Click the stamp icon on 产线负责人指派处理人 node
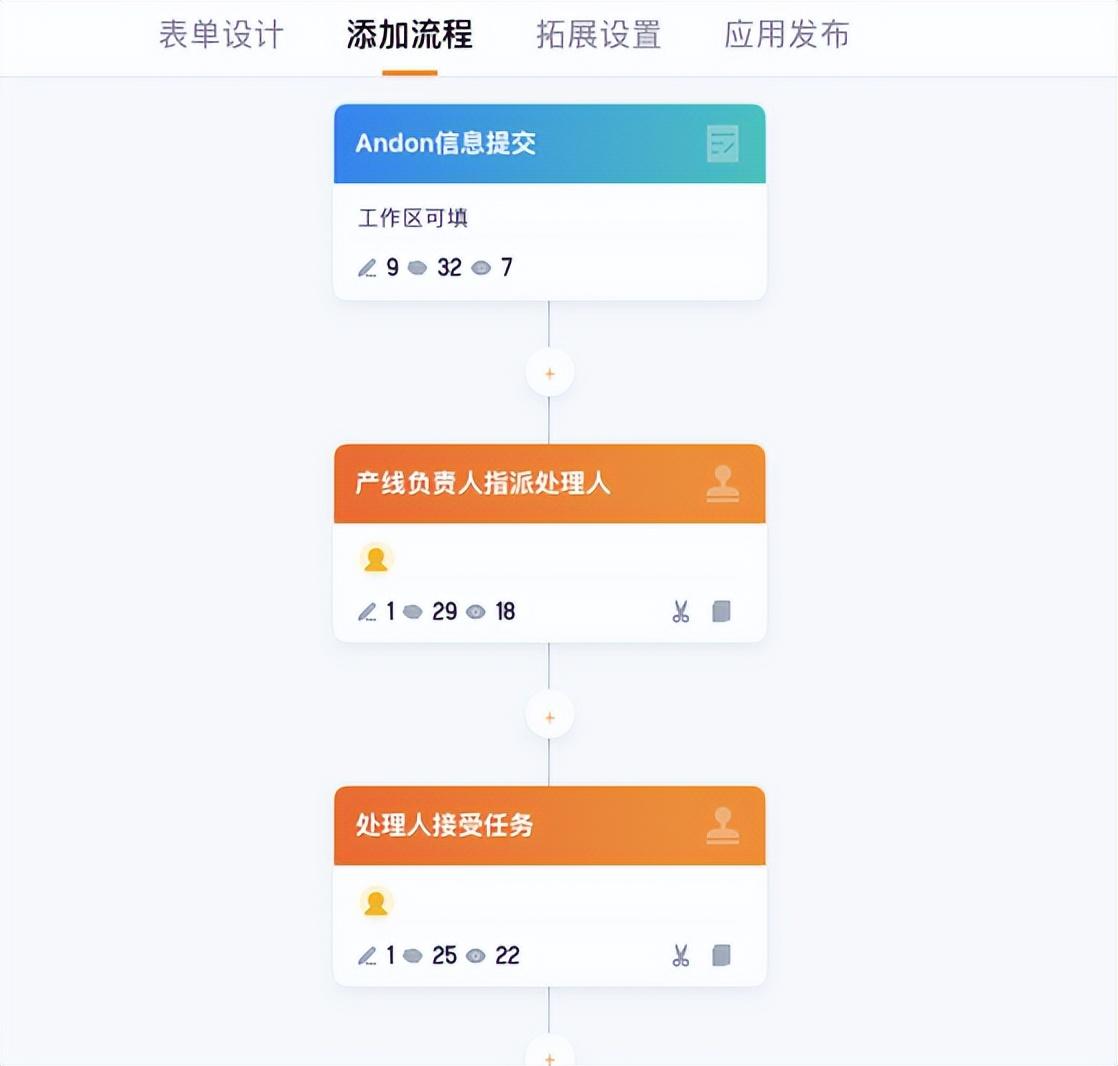1118x1066 pixels. pos(722,483)
